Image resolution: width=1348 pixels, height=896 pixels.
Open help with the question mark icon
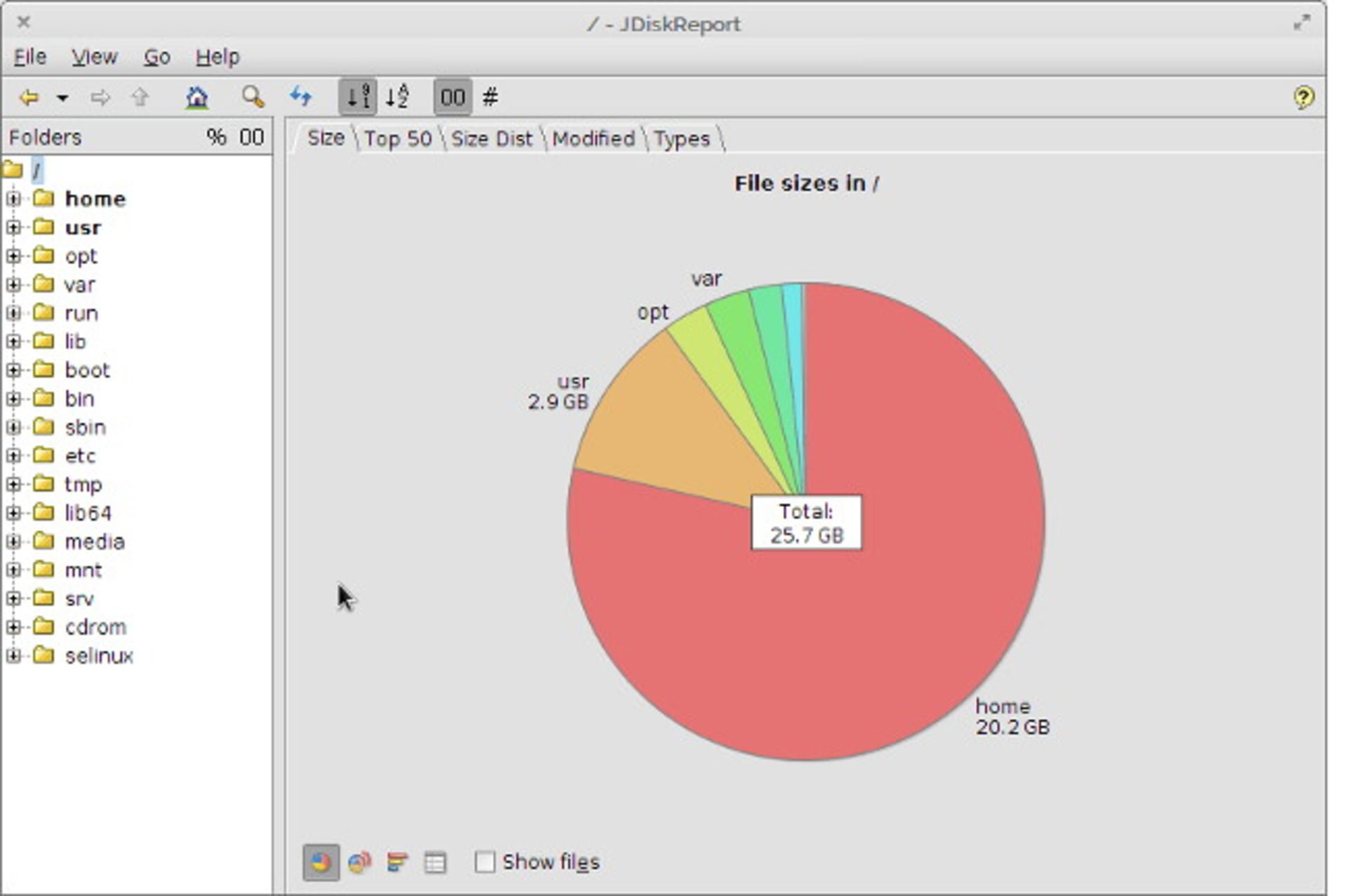[x=1303, y=97]
